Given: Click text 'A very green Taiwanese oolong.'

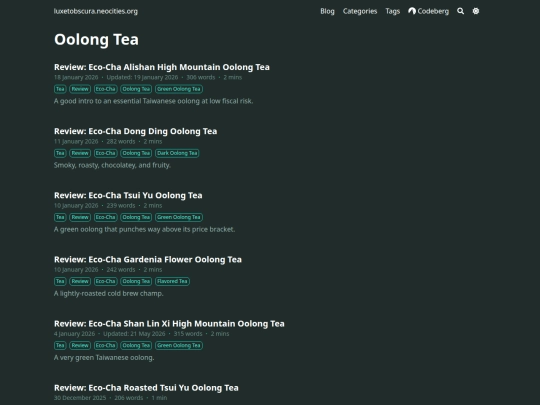Looking at the screenshot, I should (104, 357).
